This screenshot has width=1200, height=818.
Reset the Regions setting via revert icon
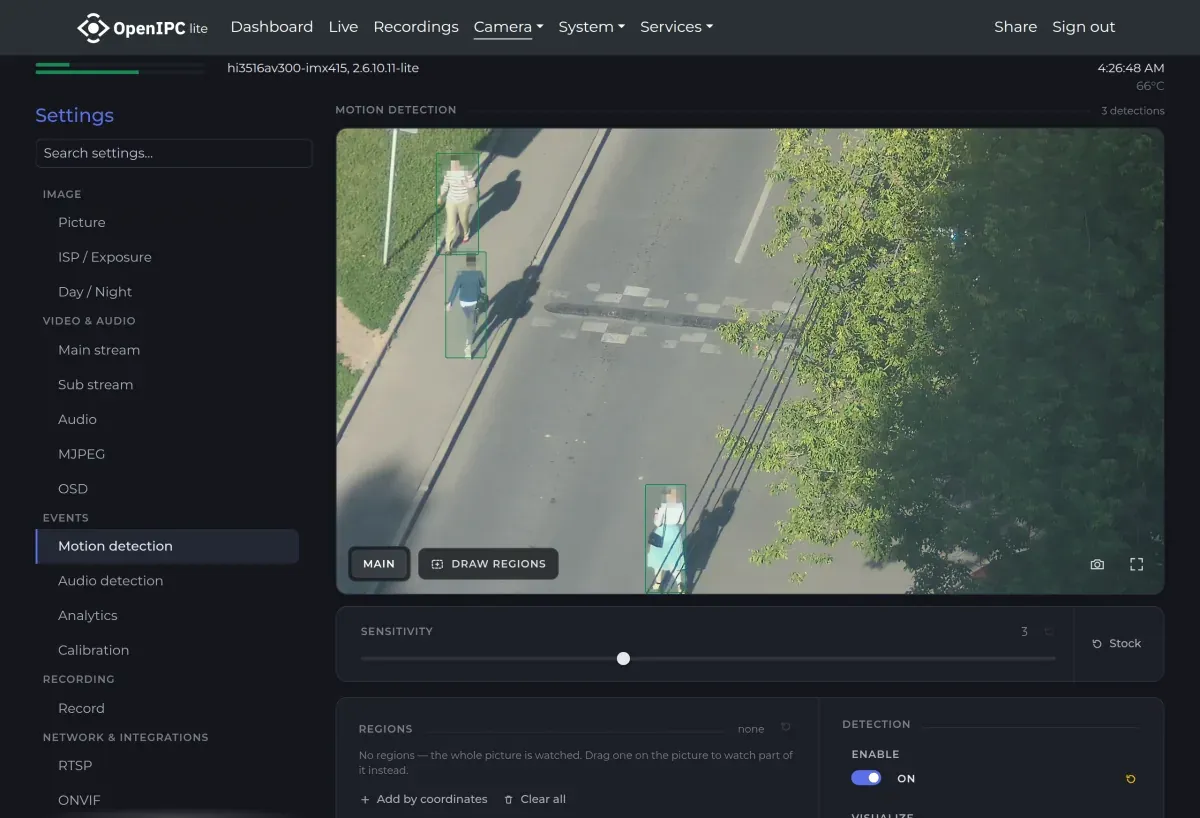point(785,728)
